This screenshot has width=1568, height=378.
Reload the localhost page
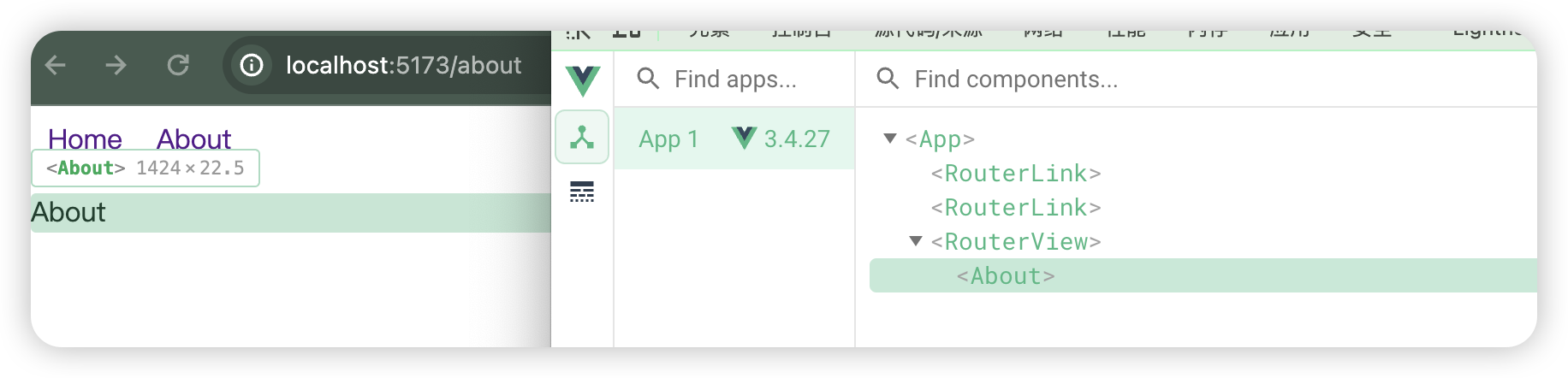[x=178, y=65]
